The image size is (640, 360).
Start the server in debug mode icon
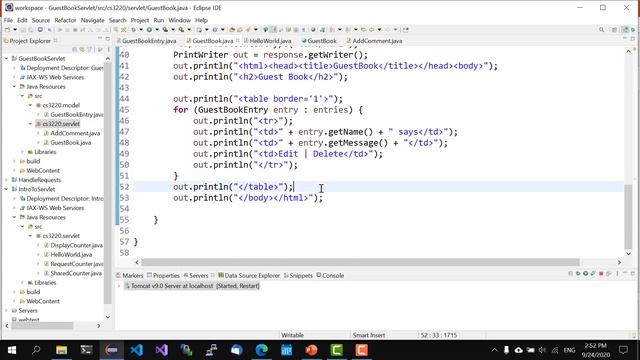pos(578,273)
